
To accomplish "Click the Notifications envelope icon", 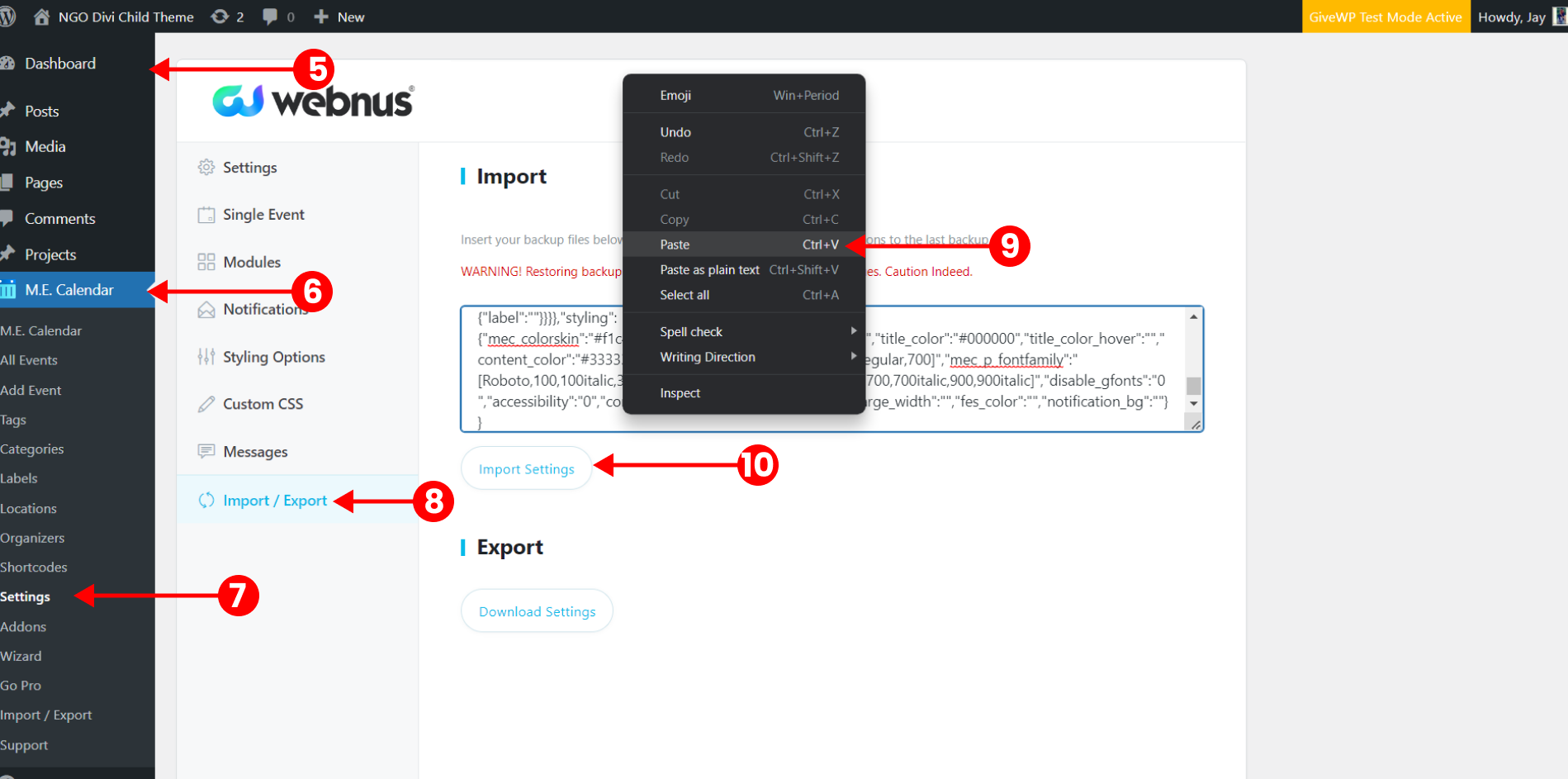I will (206, 310).
